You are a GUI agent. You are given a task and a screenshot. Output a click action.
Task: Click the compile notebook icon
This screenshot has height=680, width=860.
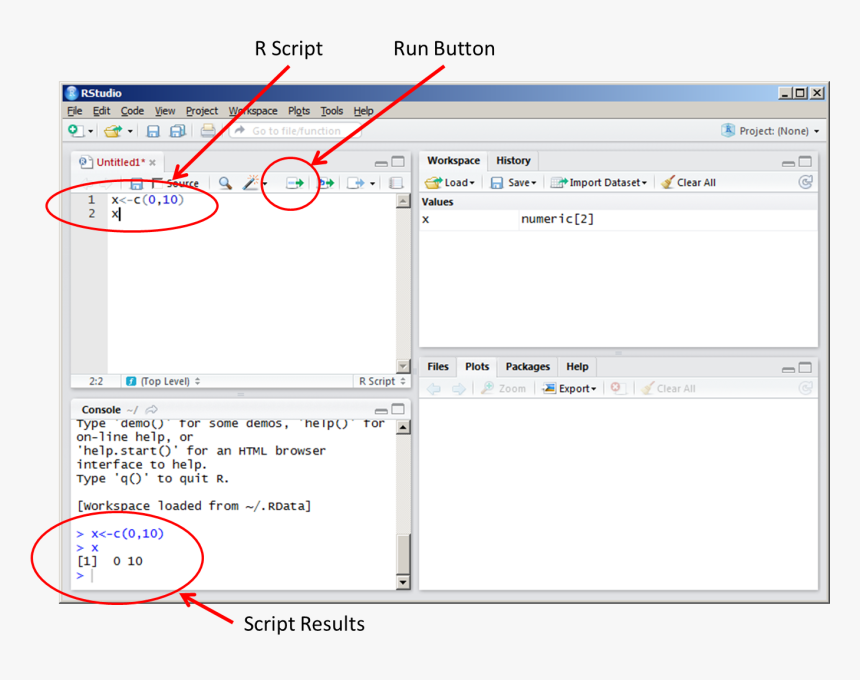395,183
